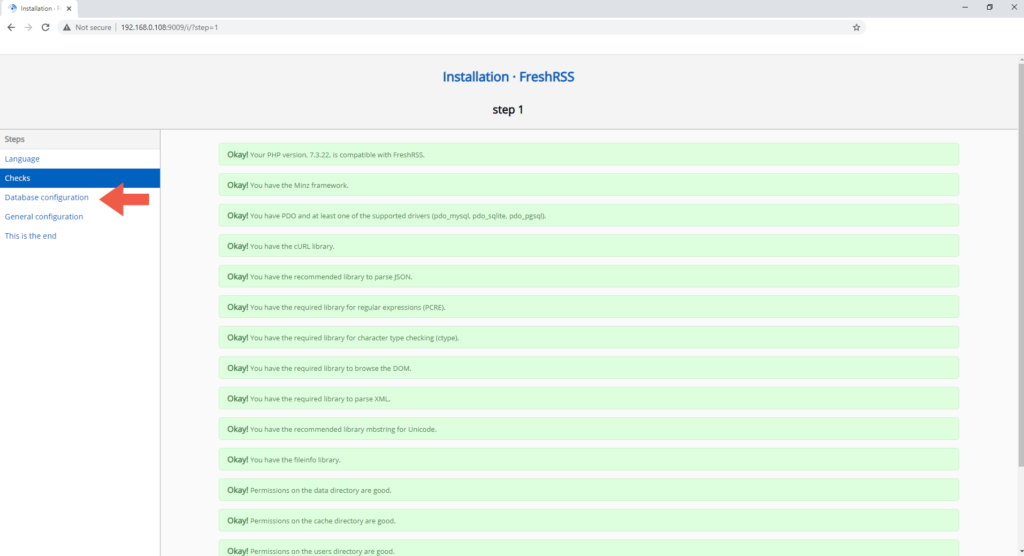Click the cURL library okay message
Viewport: 1024px width, 556px height.
click(588, 246)
